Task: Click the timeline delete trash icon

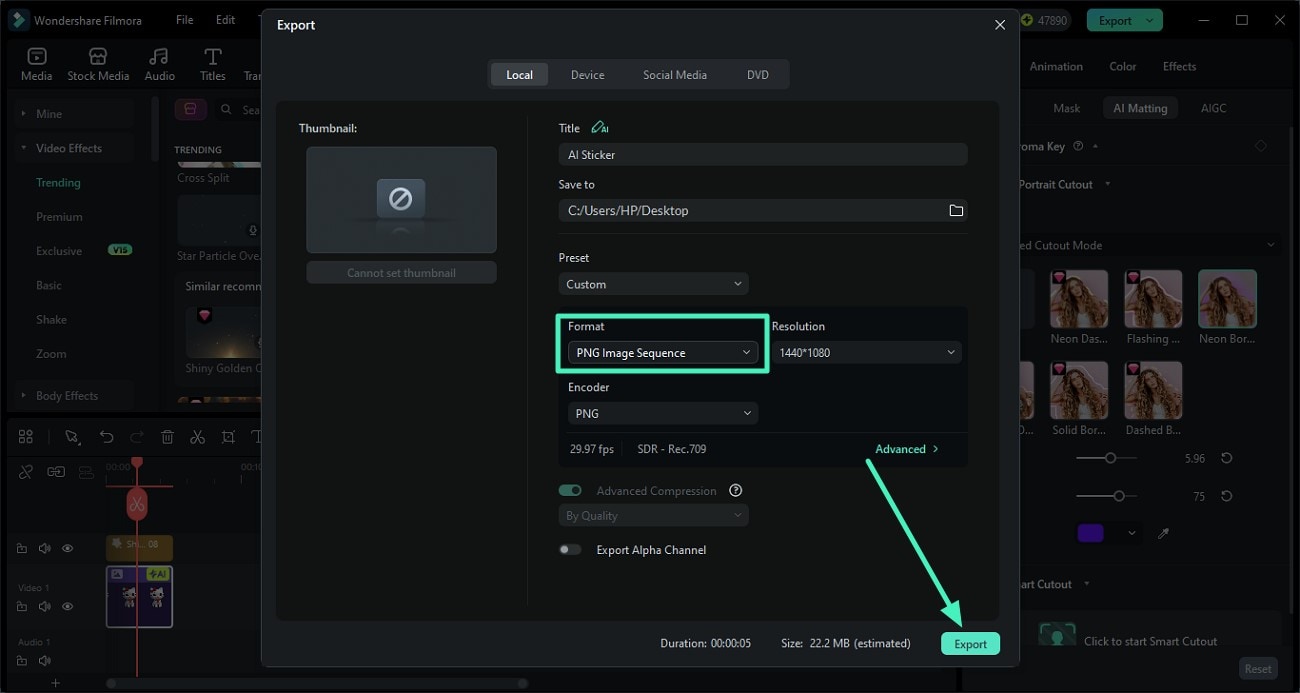Action: pyautogui.click(x=168, y=437)
